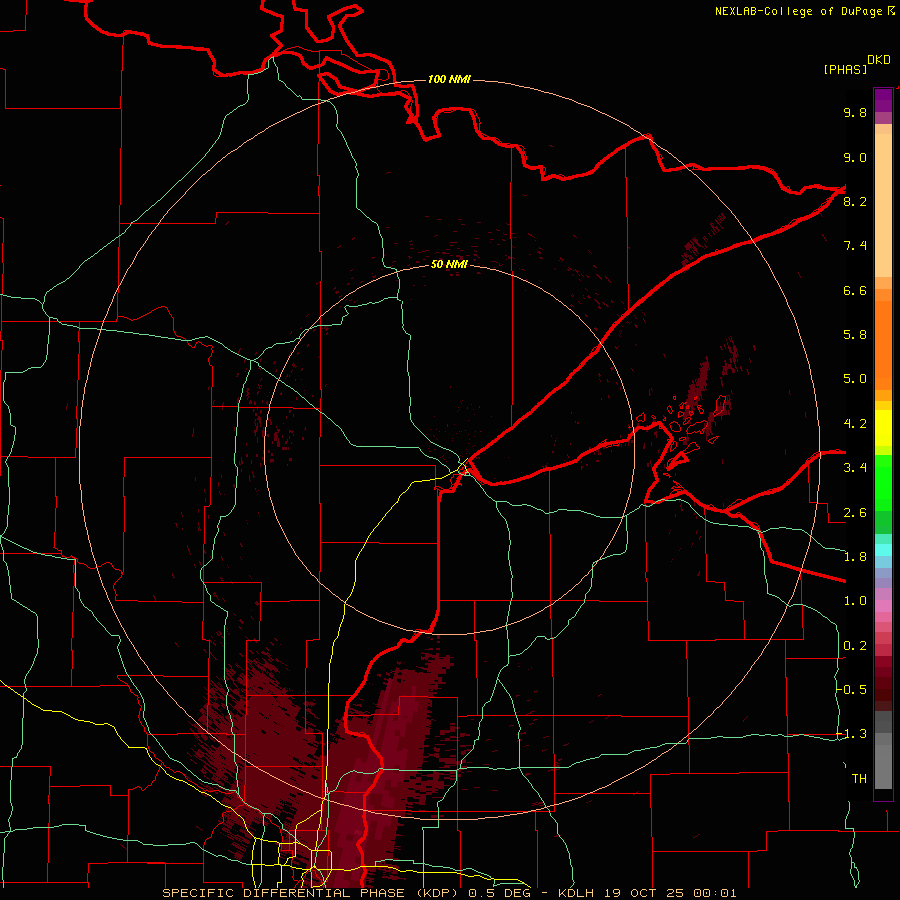Pick the bright green segment of the color bar
This screenshot has height=900, width=900.
point(883,482)
